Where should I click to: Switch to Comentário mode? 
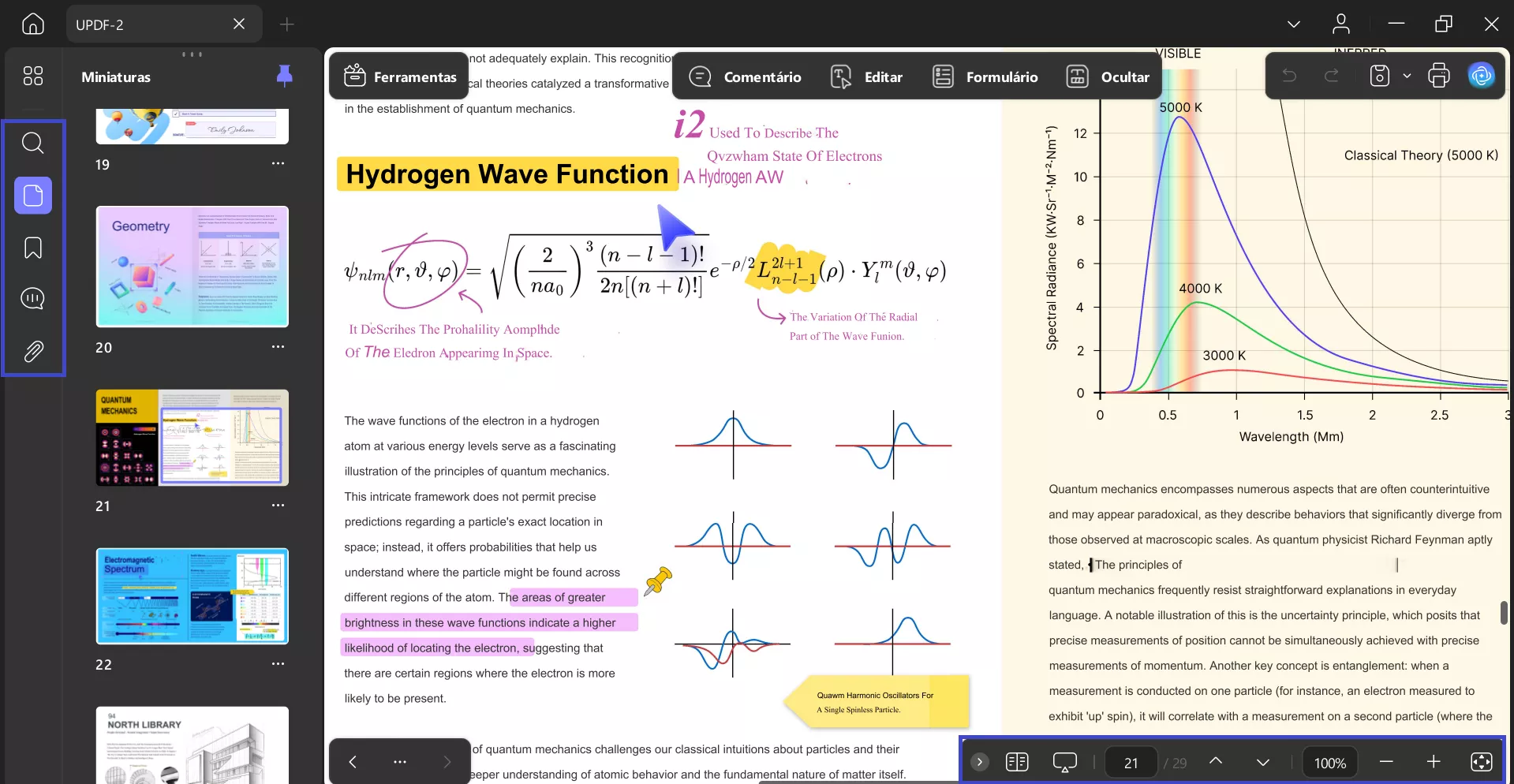coord(745,77)
